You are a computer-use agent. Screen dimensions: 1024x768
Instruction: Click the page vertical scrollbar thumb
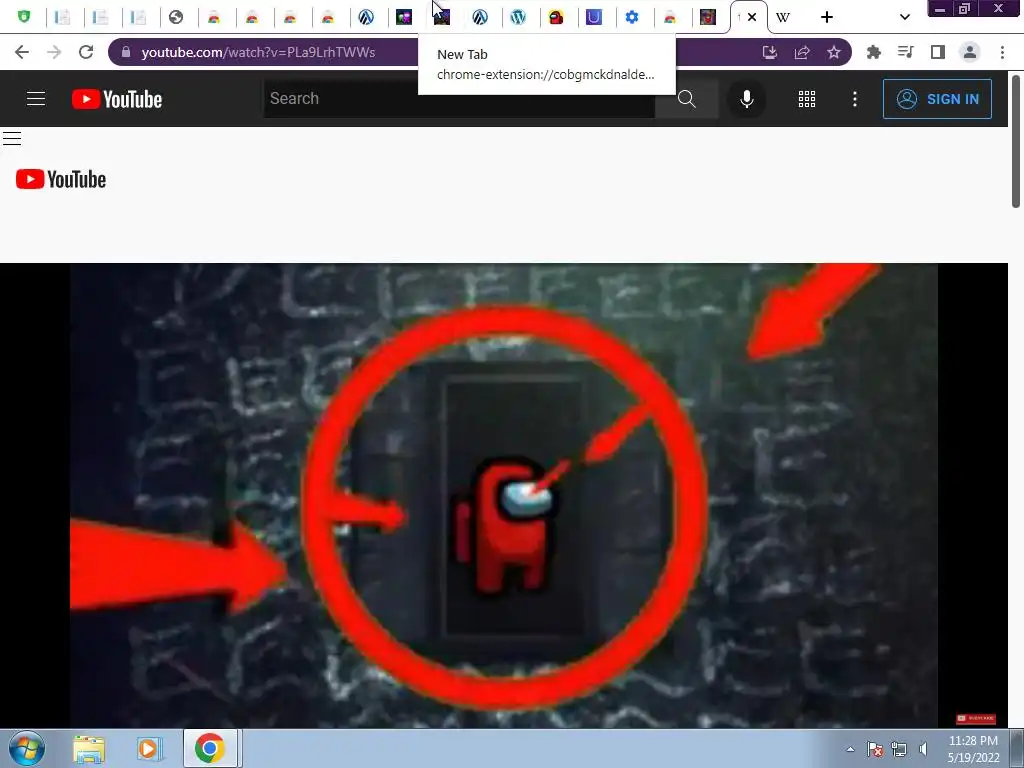click(1016, 142)
